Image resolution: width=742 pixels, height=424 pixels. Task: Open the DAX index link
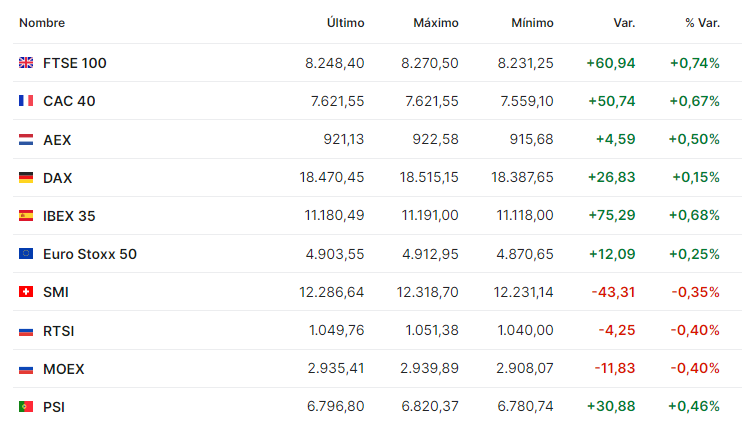tap(57, 178)
